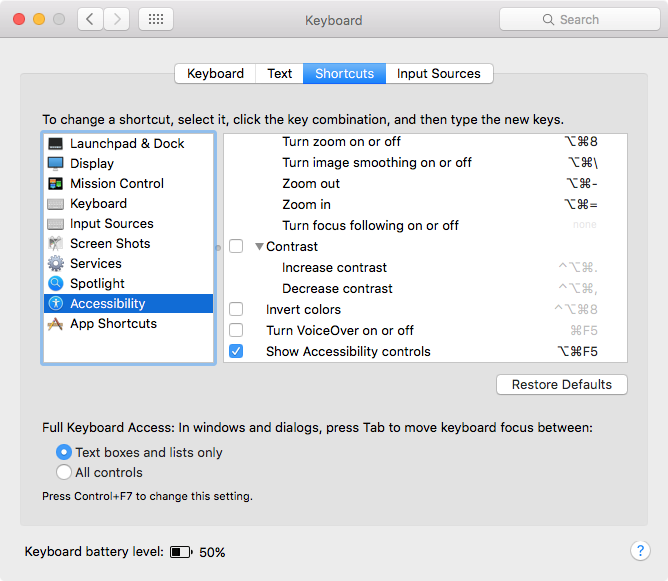This screenshot has width=668, height=581.
Task: Select the Zoom in shortcut row
Action: 425,204
